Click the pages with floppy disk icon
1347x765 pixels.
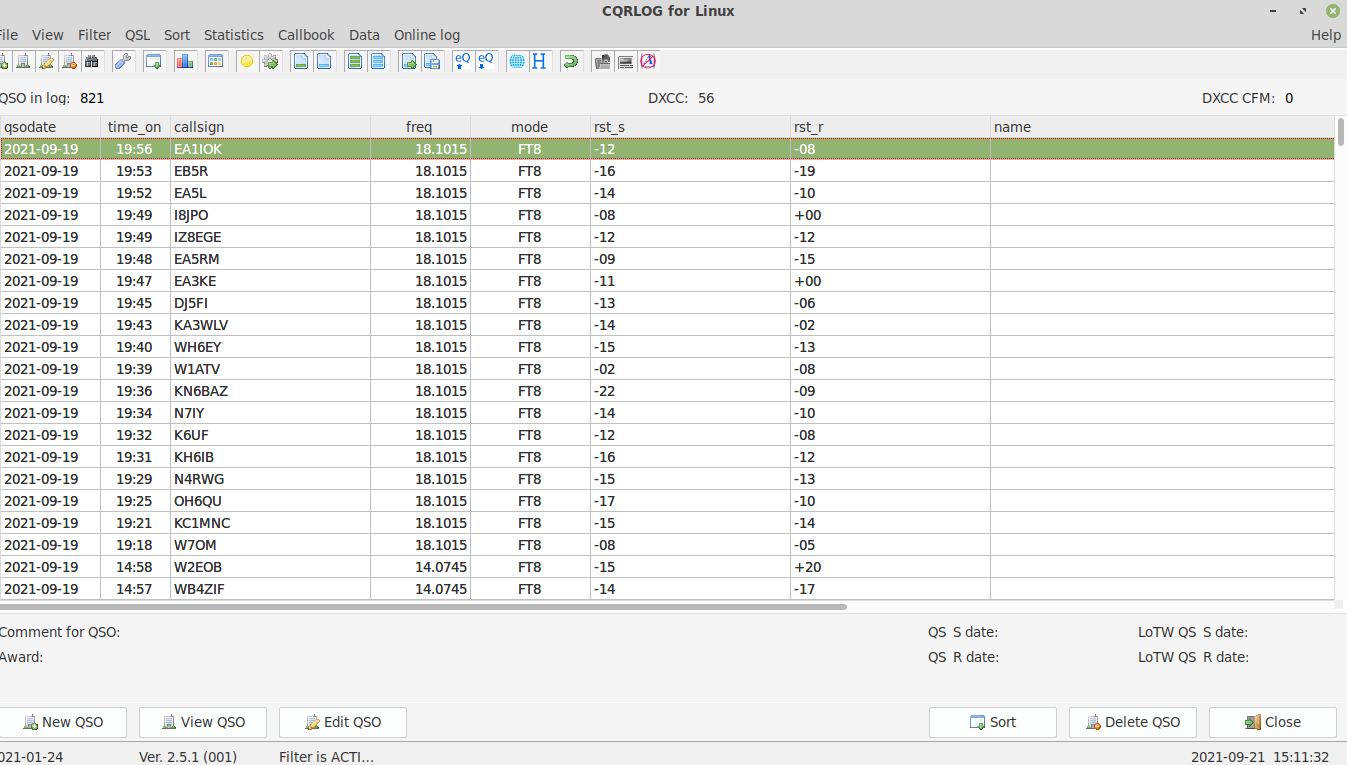432,61
